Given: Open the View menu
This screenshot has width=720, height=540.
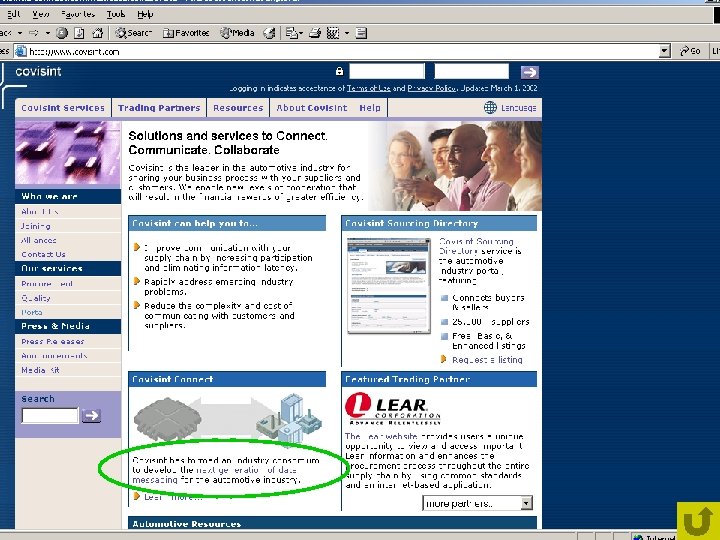Looking at the screenshot, I should (40, 14).
